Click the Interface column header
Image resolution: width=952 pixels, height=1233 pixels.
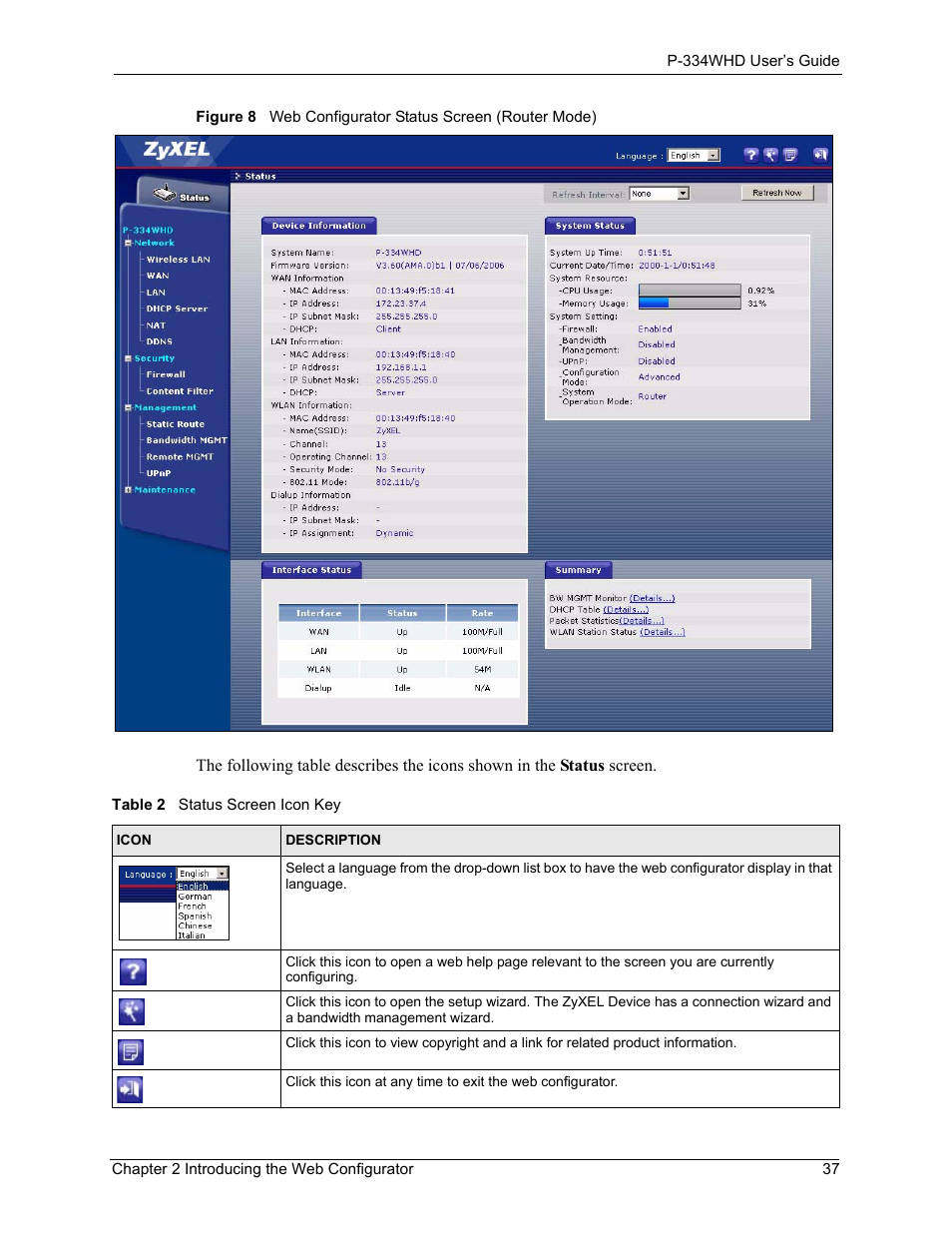pyautogui.click(x=319, y=613)
